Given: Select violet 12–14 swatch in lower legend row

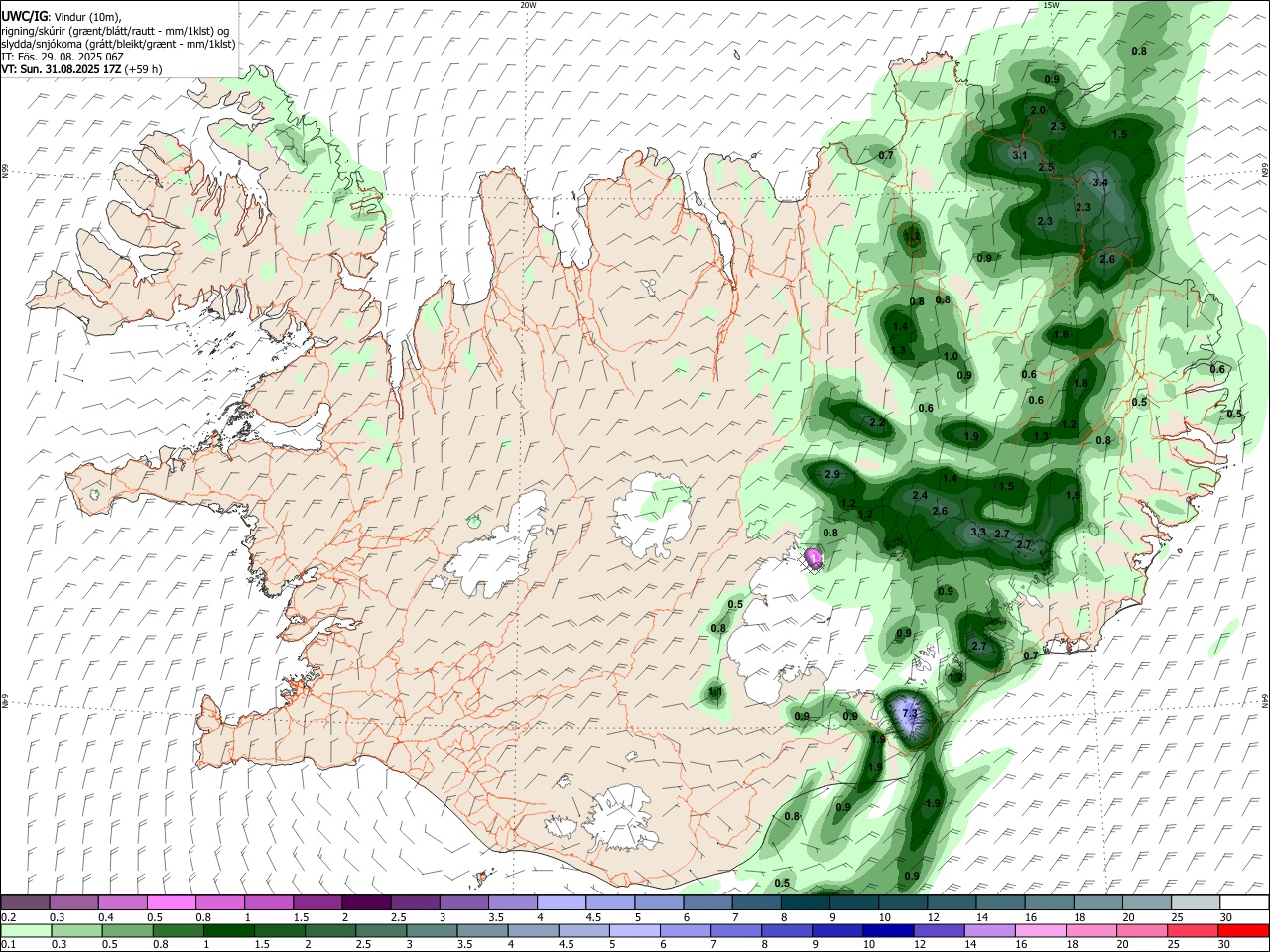Looking at the screenshot, I should (940, 930).
